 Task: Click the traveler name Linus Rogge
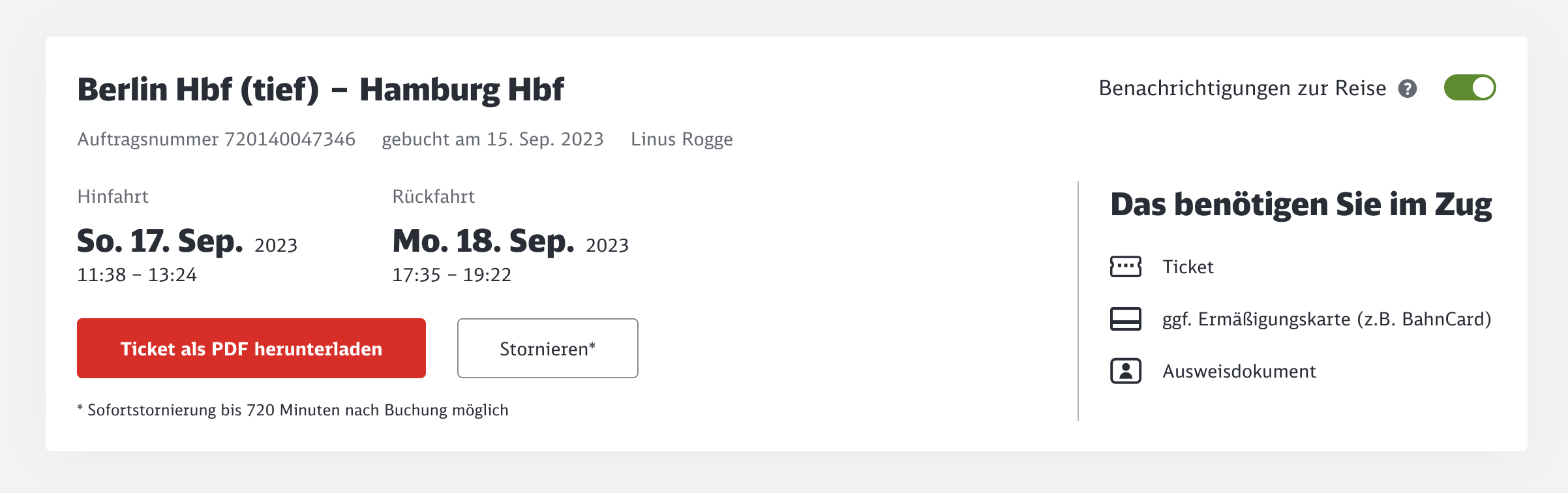[682, 140]
